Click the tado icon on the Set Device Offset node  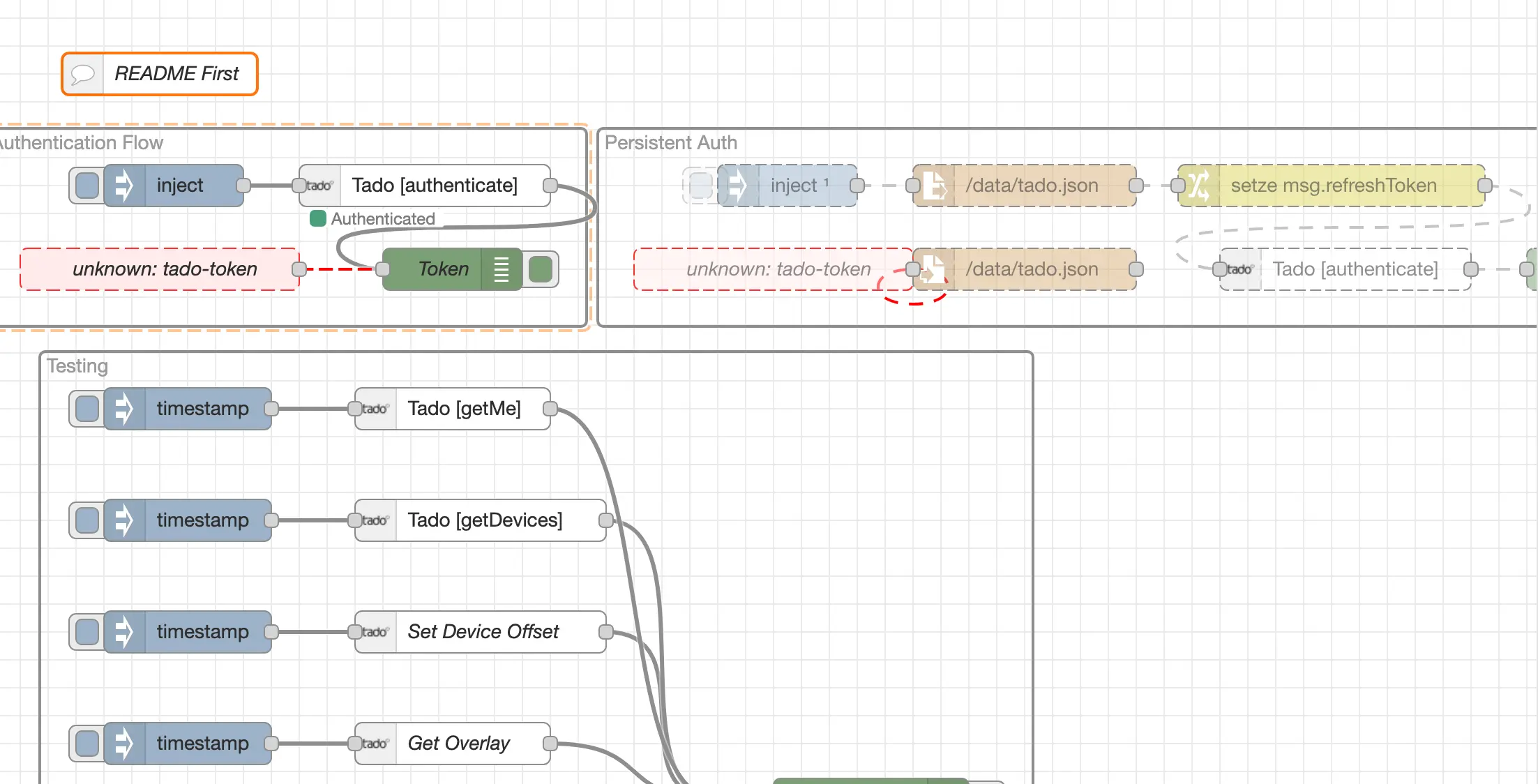(375, 632)
